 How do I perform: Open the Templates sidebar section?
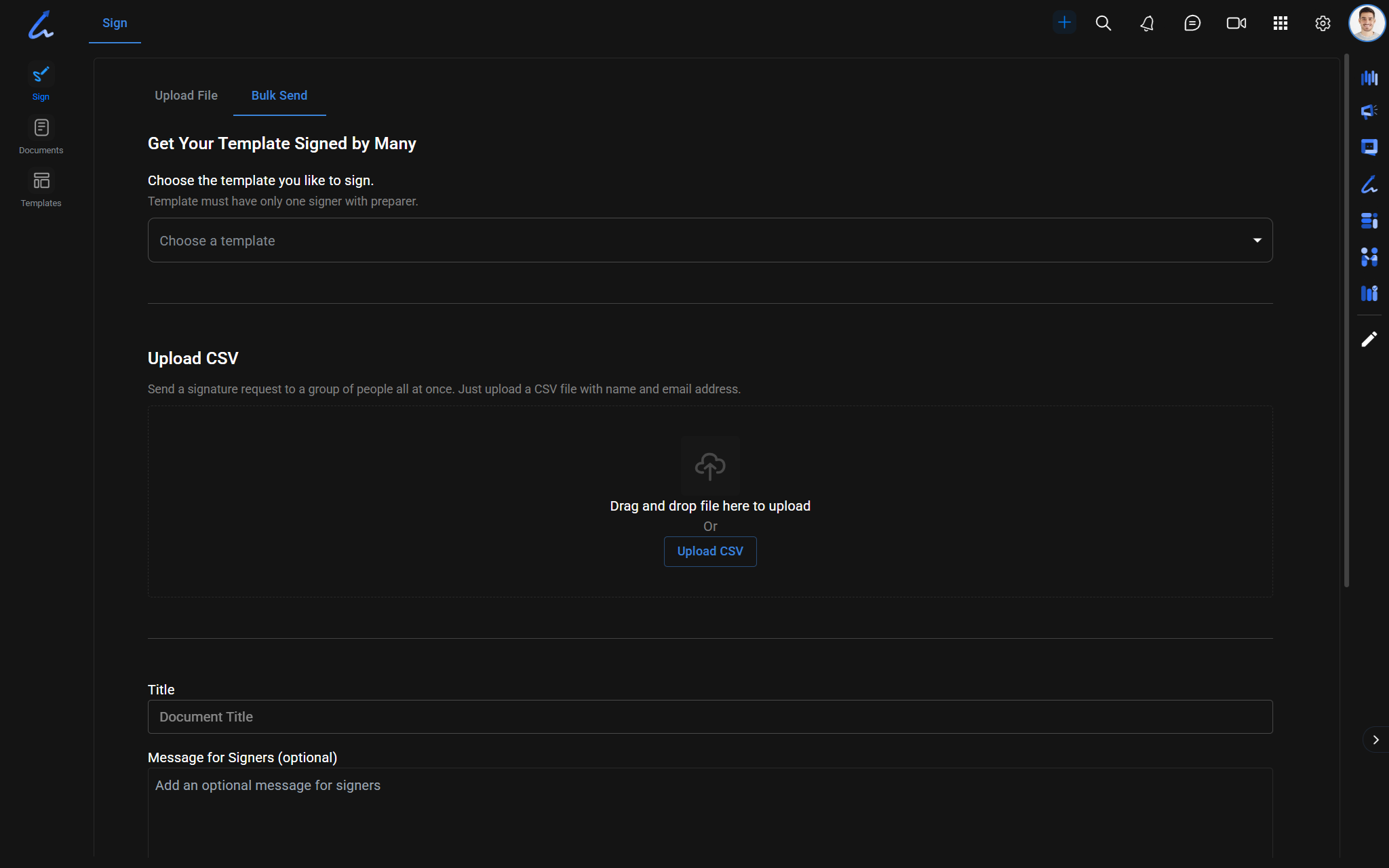tap(41, 189)
